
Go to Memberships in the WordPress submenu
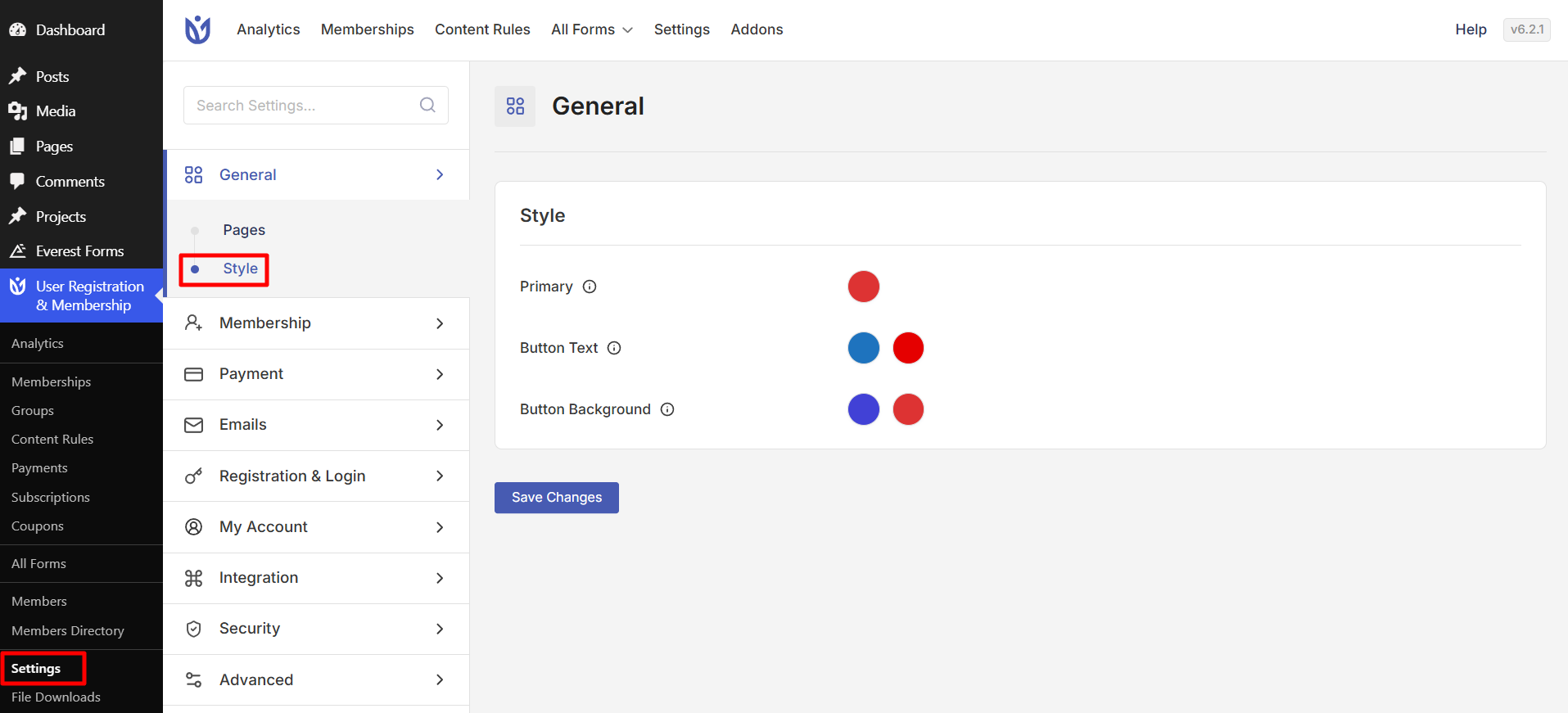coord(51,381)
